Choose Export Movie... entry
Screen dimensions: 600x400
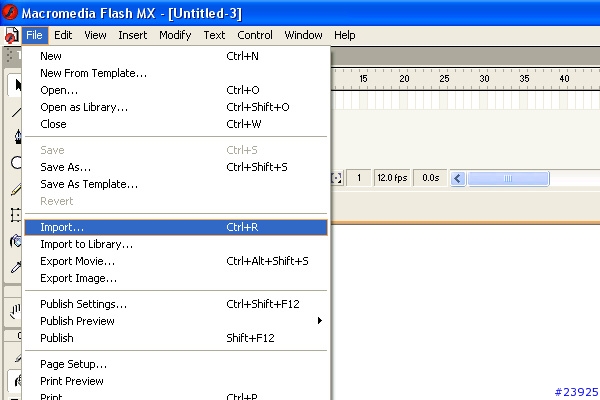[x=176, y=261]
